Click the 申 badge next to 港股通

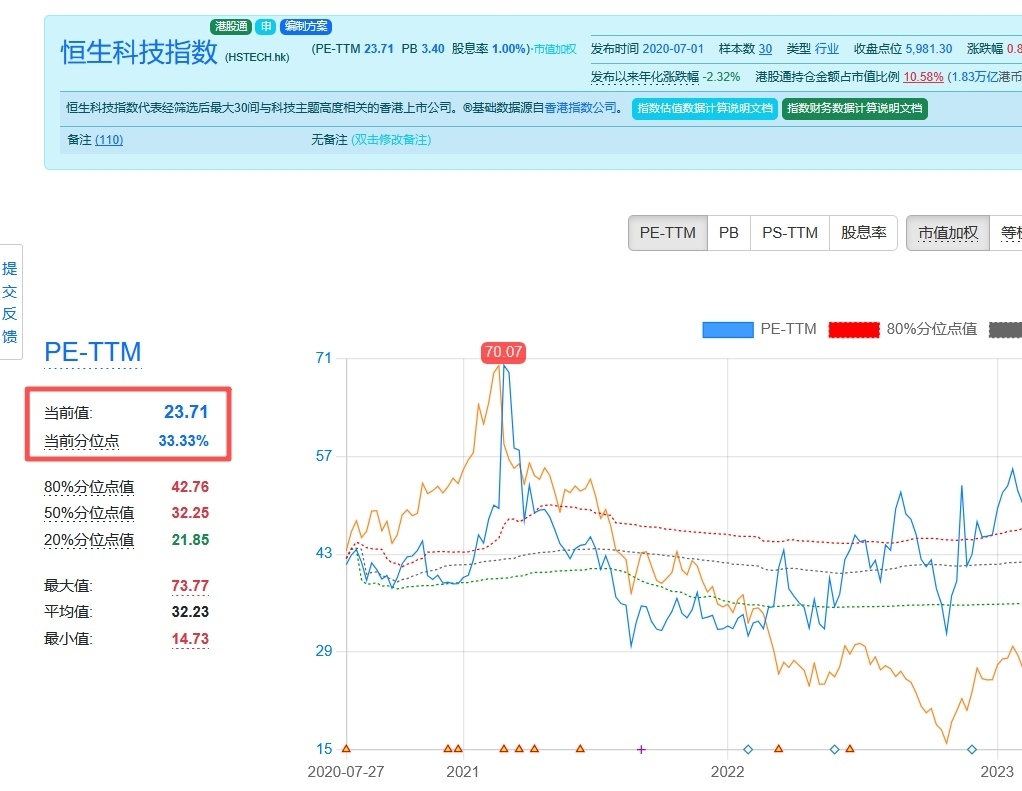265,26
